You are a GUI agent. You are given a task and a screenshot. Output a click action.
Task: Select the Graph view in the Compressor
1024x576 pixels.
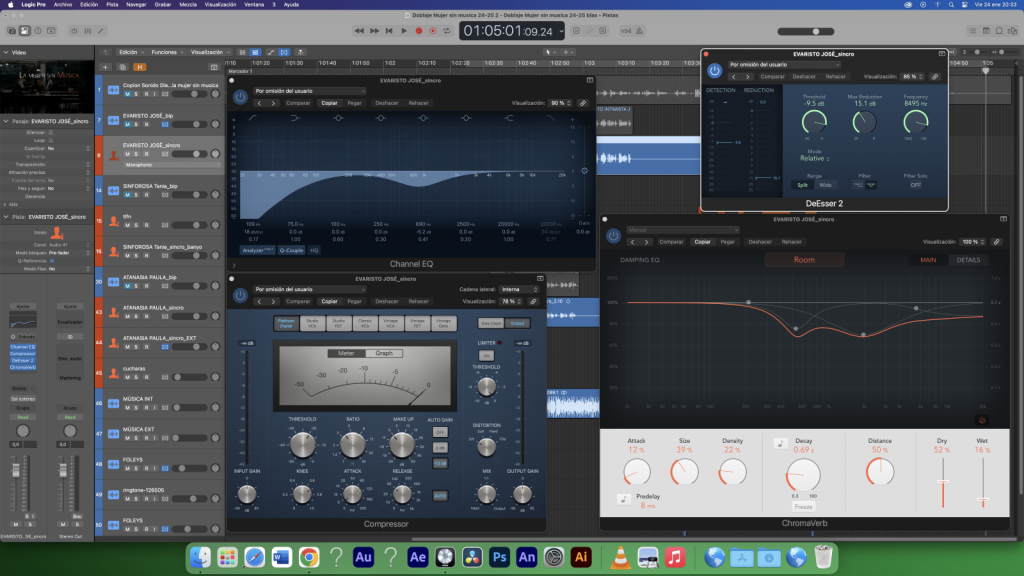click(383, 353)
